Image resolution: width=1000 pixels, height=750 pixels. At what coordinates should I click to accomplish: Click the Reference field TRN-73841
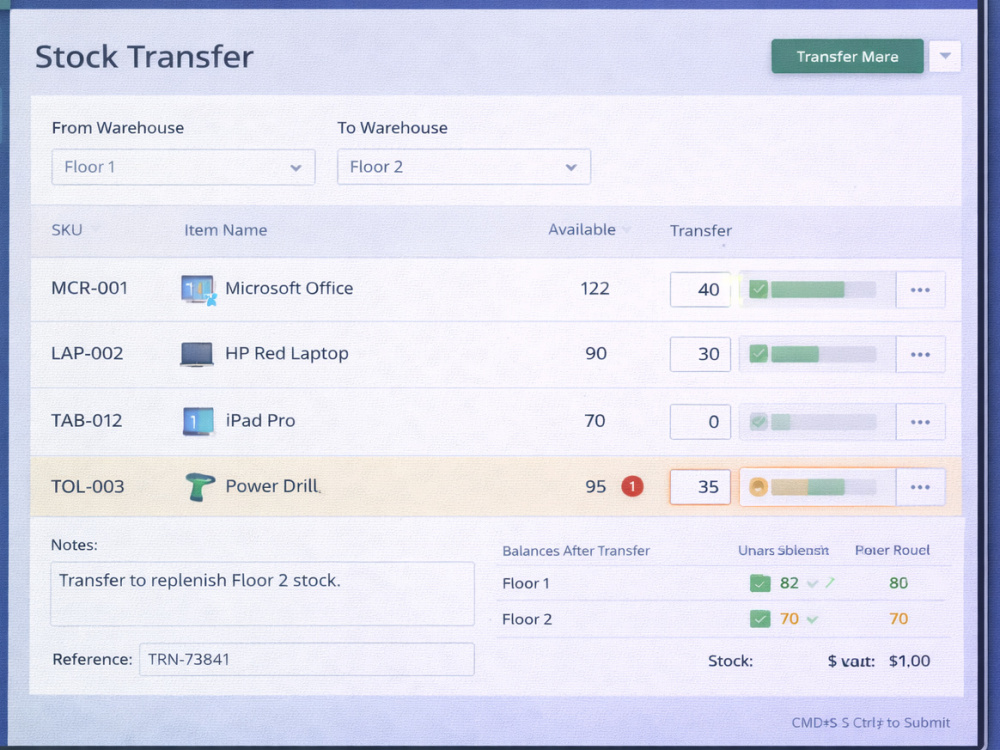(x=307, y=659)
